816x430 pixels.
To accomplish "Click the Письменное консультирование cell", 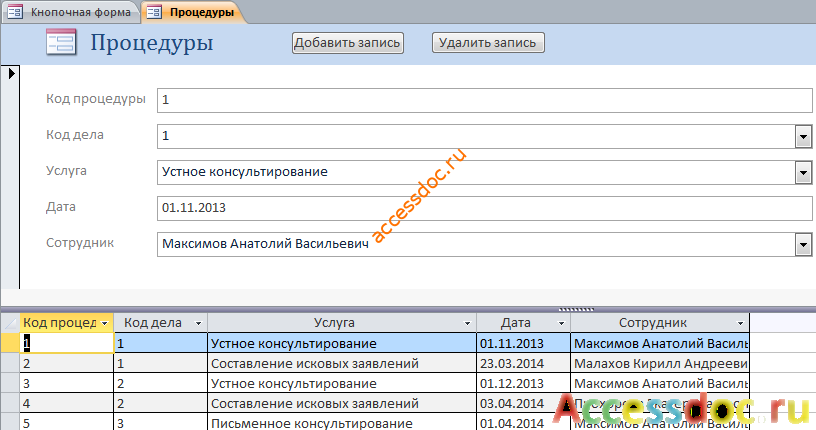I will [x=342, y=423].
